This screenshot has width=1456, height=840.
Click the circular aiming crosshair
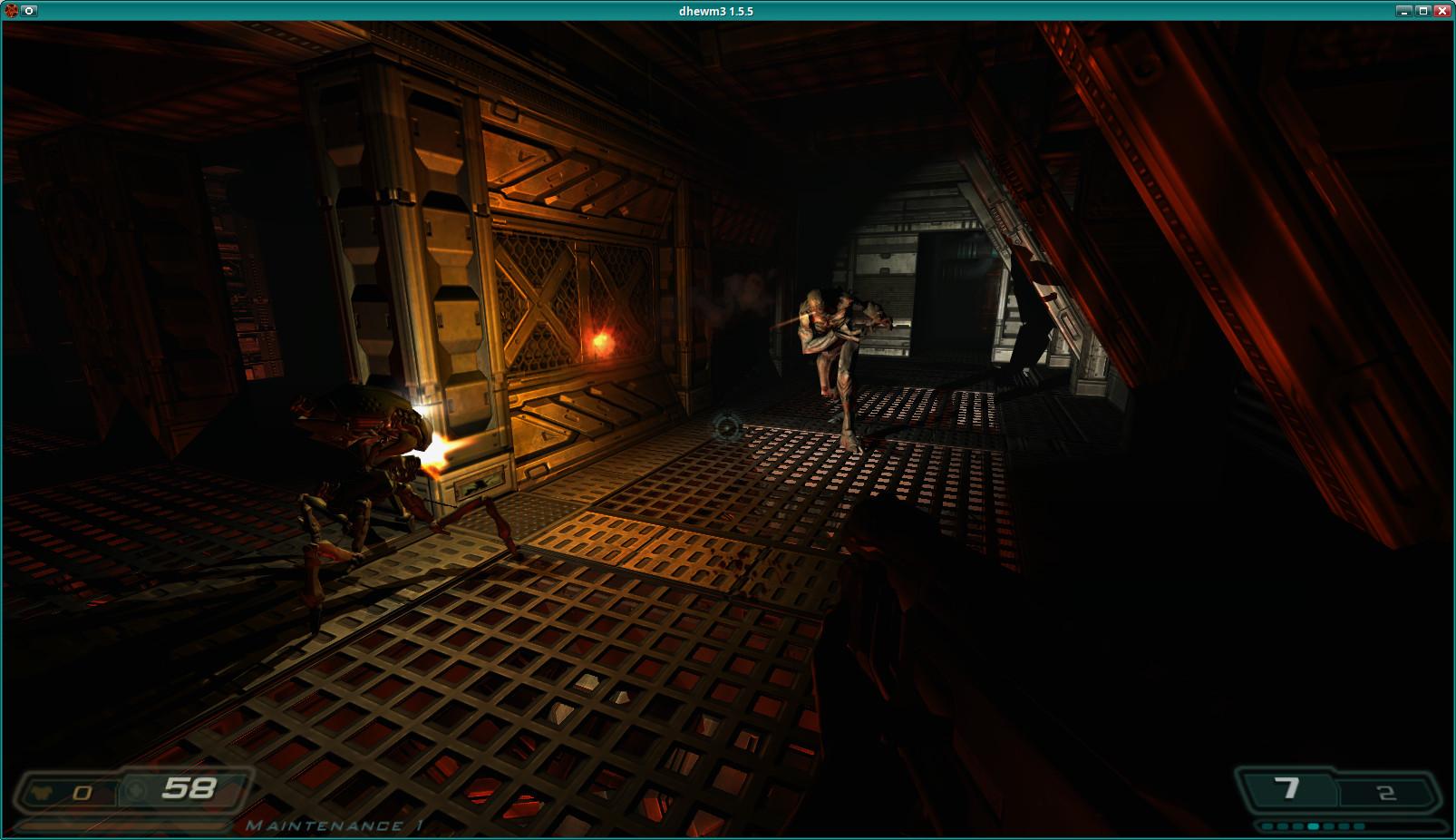tap(726, 425)
